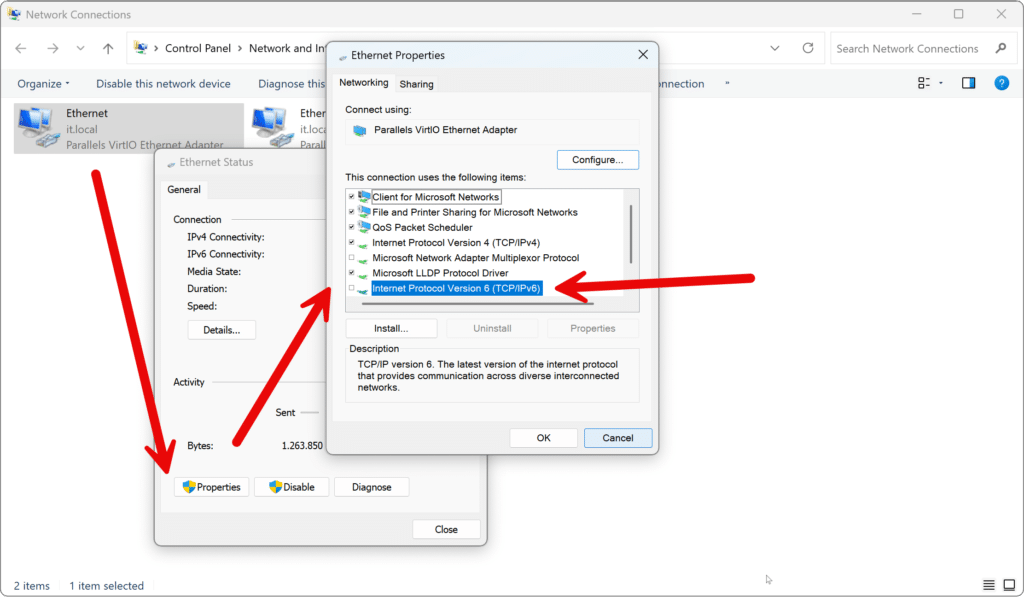The image size is (1024, 597).
Task: Switch to list view via status bar icon
Action: (988, 584)
